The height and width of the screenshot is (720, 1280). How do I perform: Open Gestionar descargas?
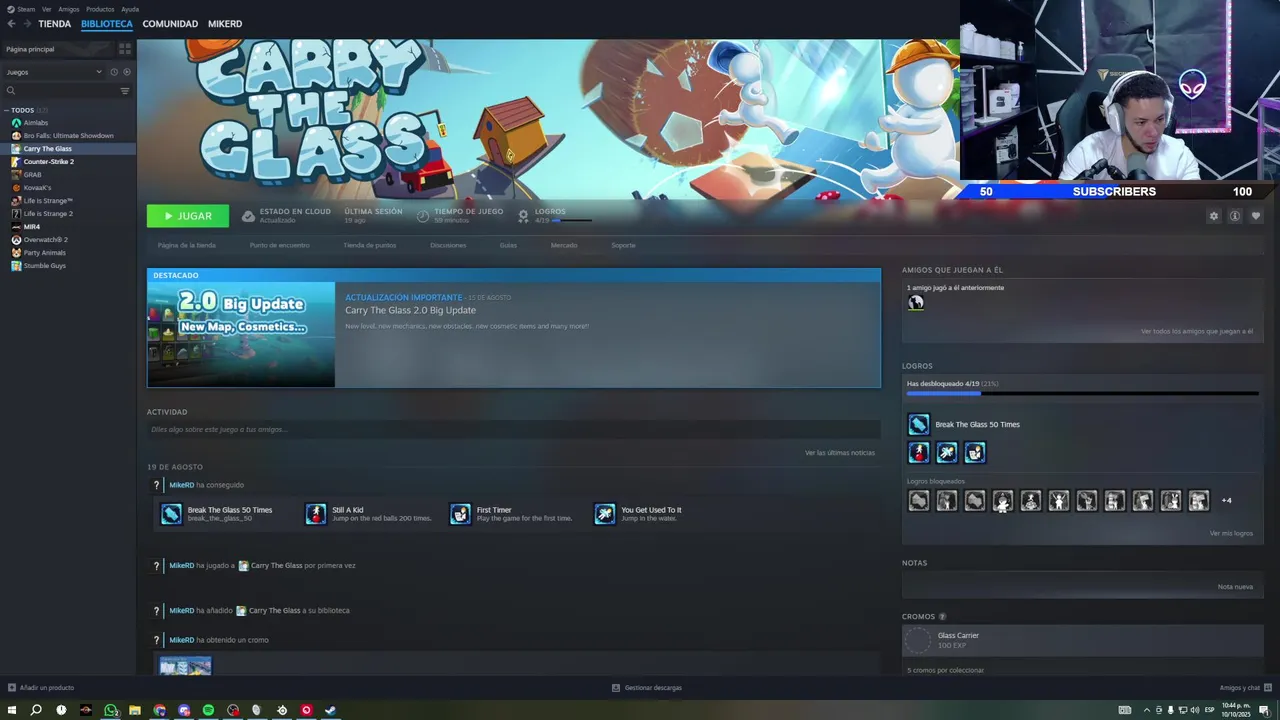(647, 688)
